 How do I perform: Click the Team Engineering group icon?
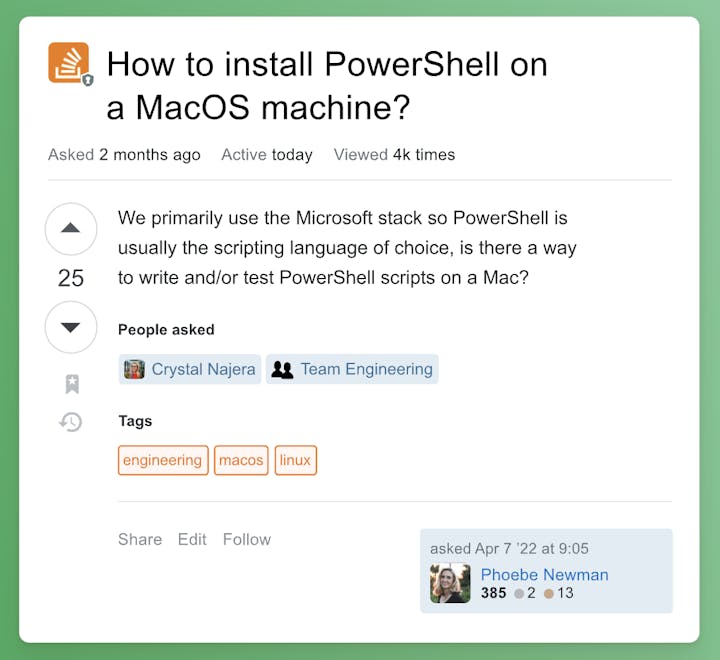283,369
